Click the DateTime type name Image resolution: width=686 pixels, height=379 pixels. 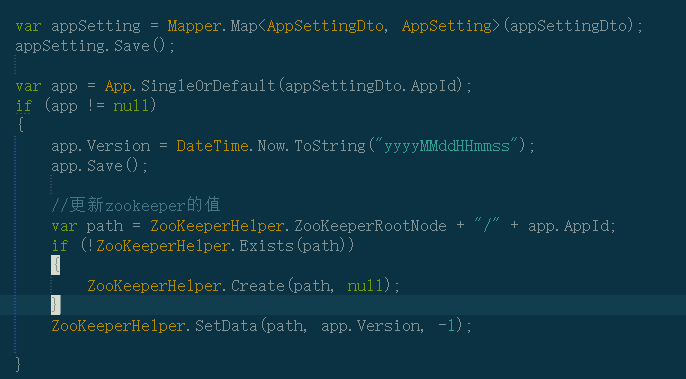(x=212, y=146)
